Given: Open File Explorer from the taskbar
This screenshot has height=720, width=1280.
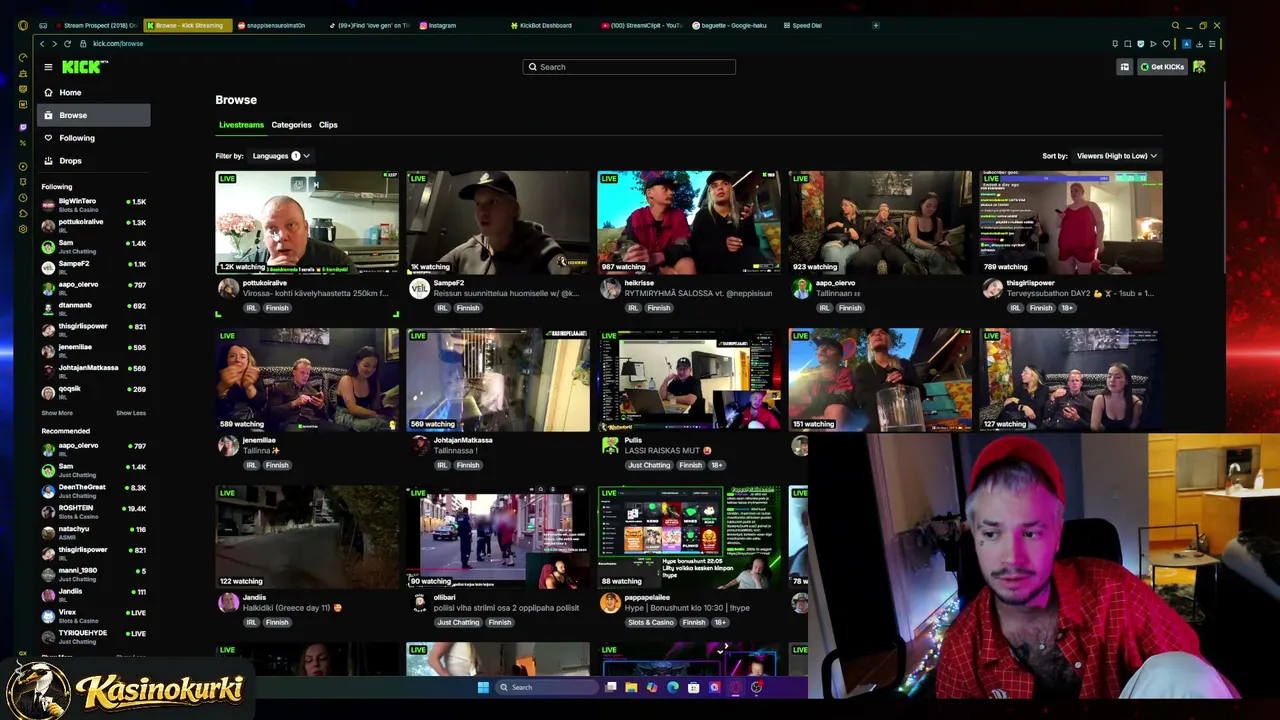Looking at the screenshot, I should (631, 687).
